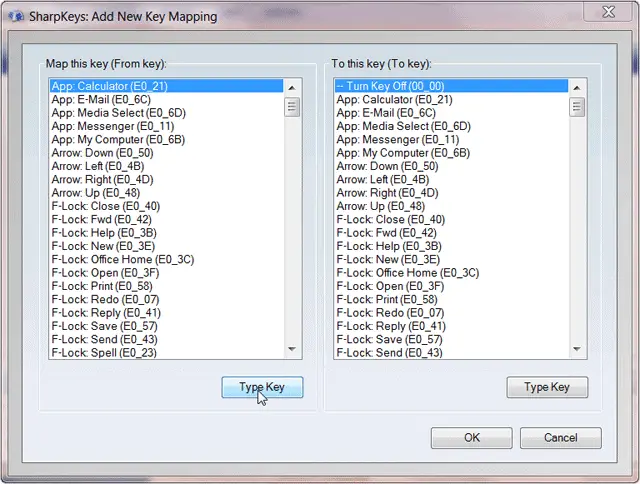The height and width of the screenshot is (484, 640).
Task: Select F-Lock: Spell (E0_23) in From key list
Action: (166, 353)
